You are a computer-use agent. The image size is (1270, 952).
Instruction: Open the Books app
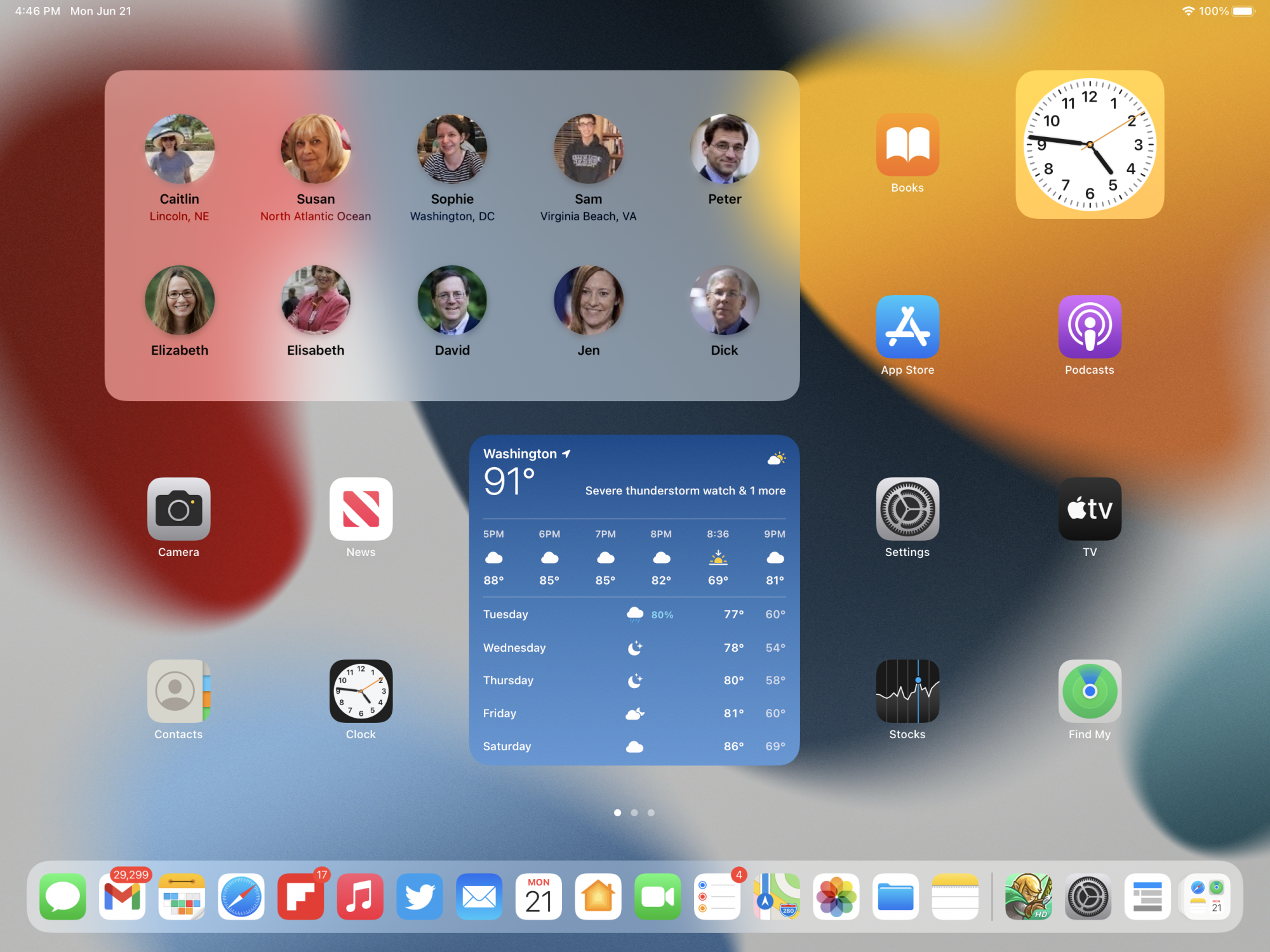[x=907, y=145]
